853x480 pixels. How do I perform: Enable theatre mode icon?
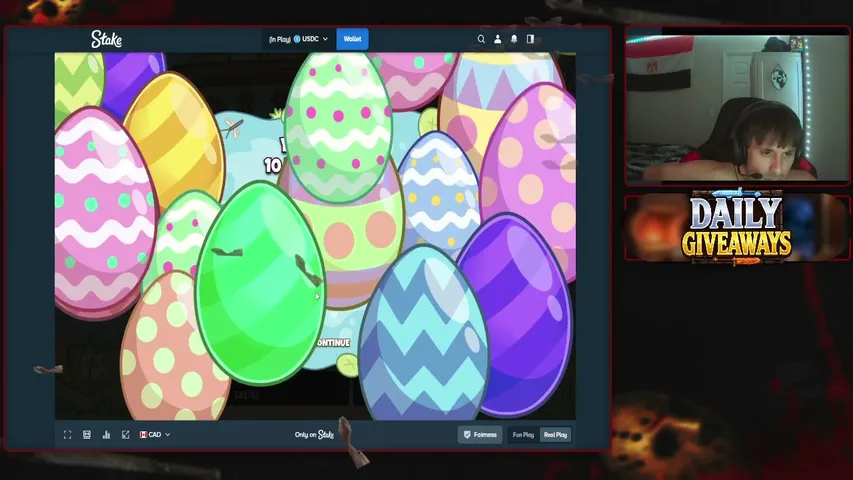[86, 435]
